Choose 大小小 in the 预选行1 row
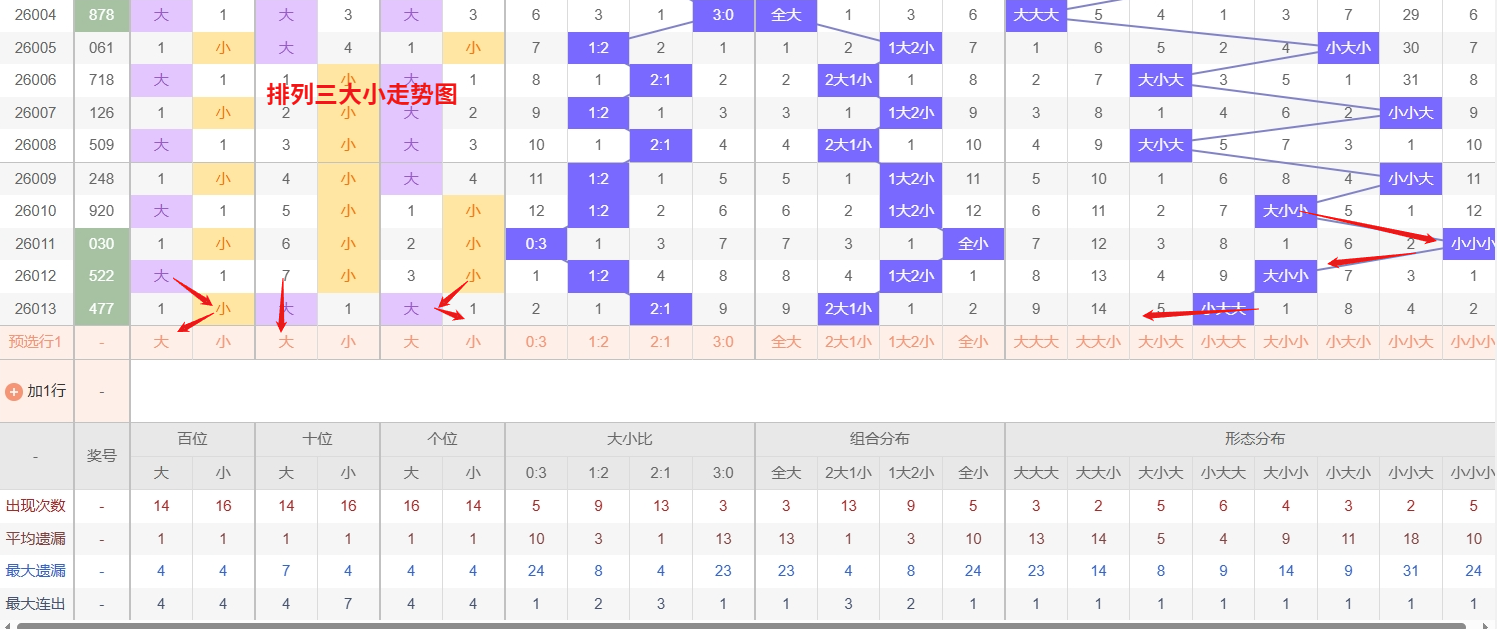1499x629 pixels. 1286,342
